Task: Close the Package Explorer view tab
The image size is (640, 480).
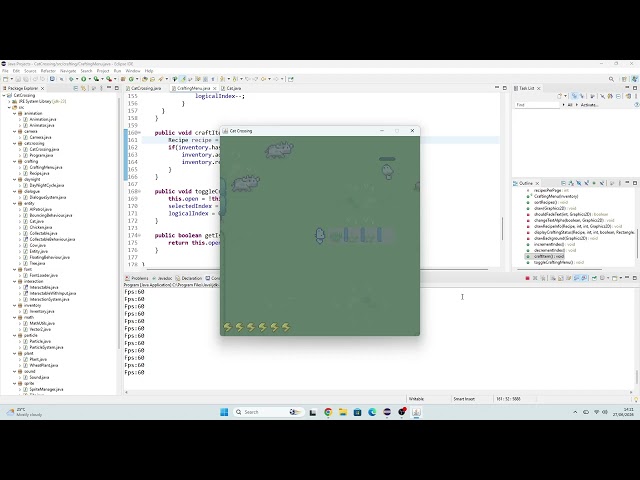Action: click(42, 88)
